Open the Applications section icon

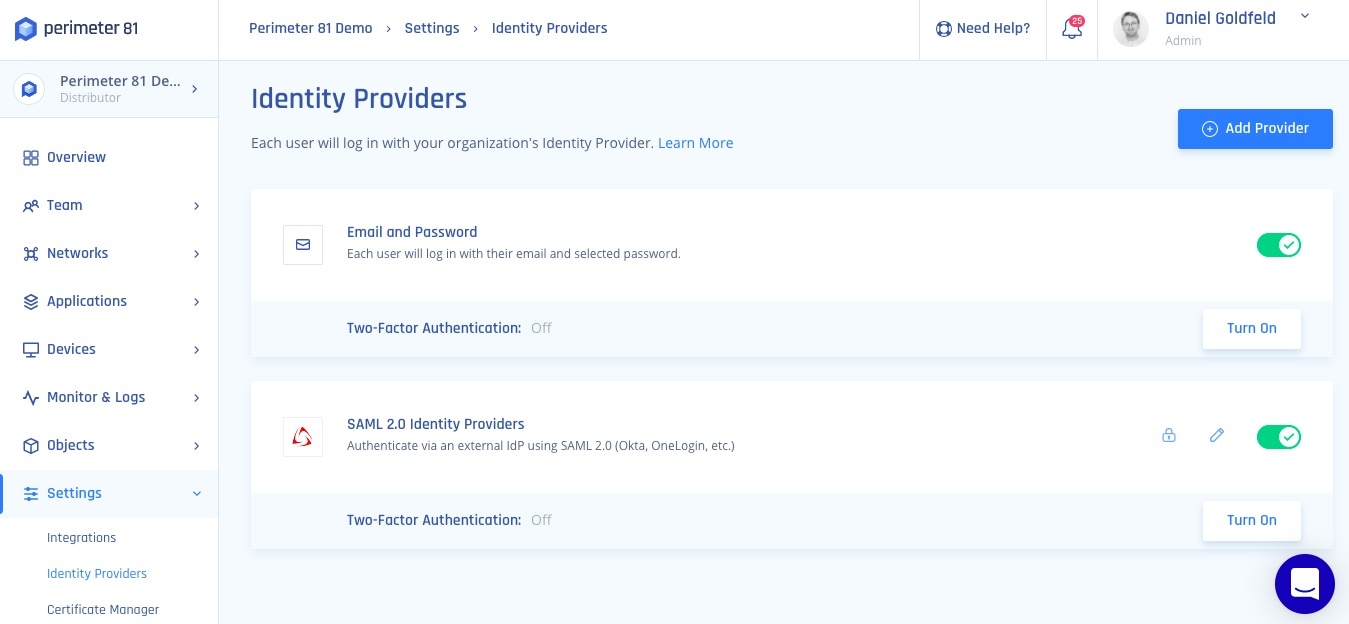[31, 302]
